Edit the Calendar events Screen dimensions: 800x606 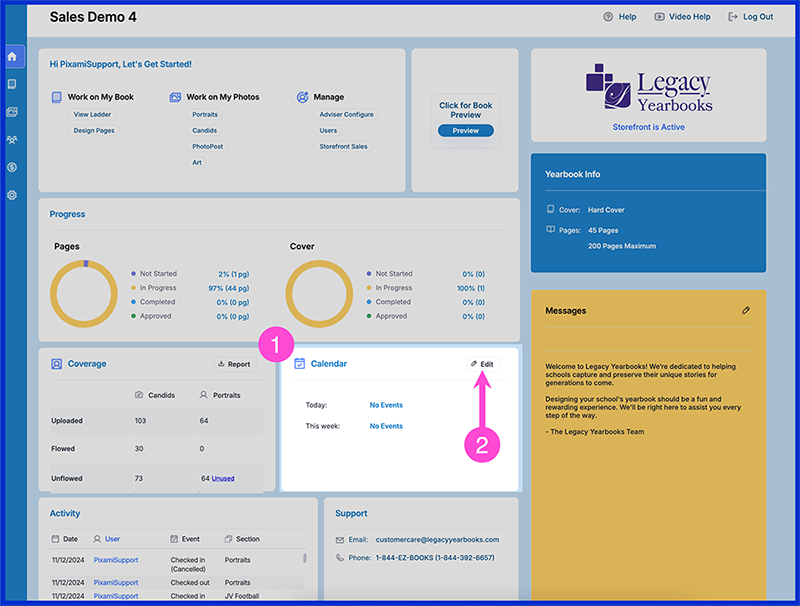pyautogui.click(x=483, y=364)
